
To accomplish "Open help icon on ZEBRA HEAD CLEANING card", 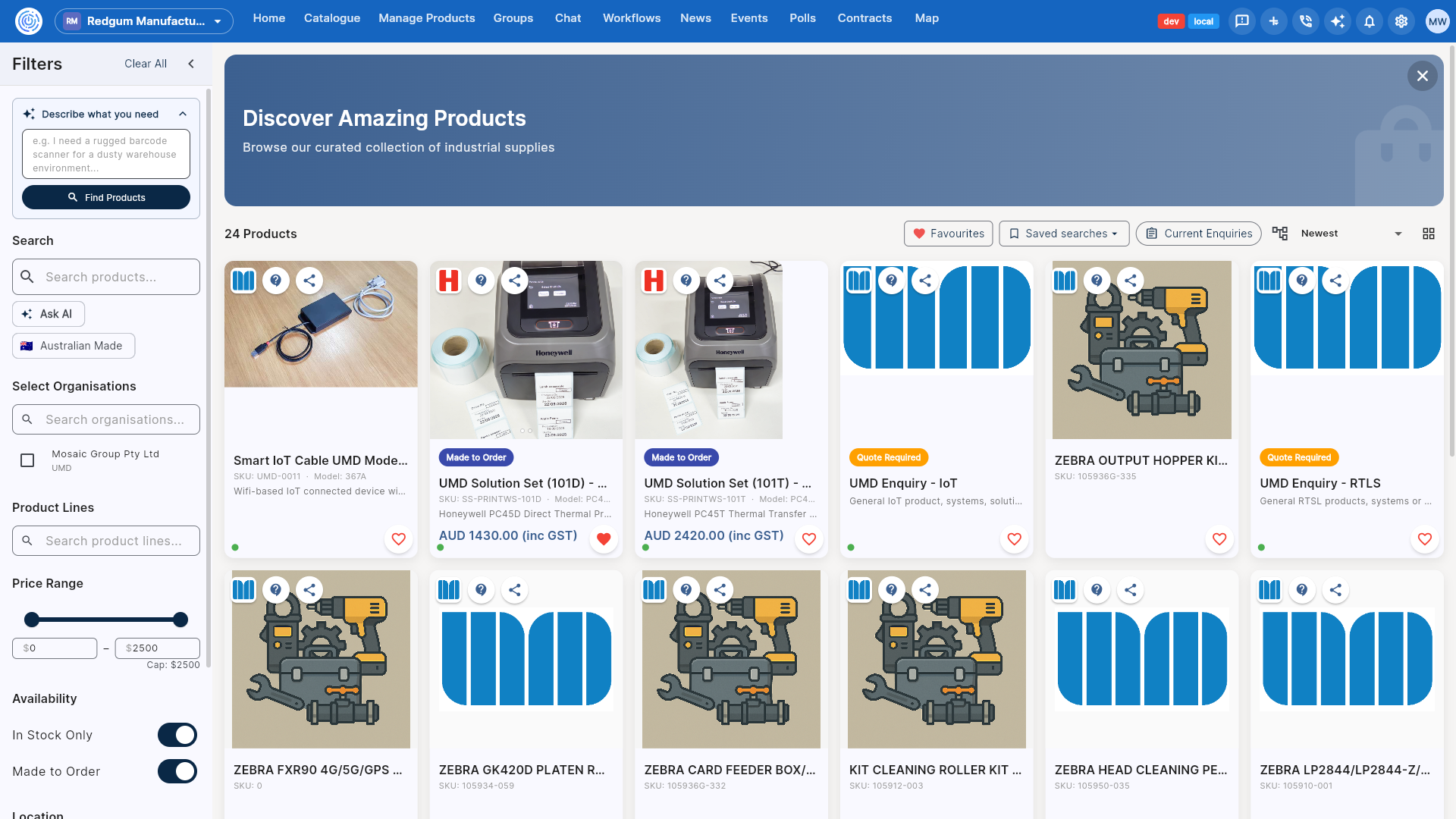I will 1097,590.
